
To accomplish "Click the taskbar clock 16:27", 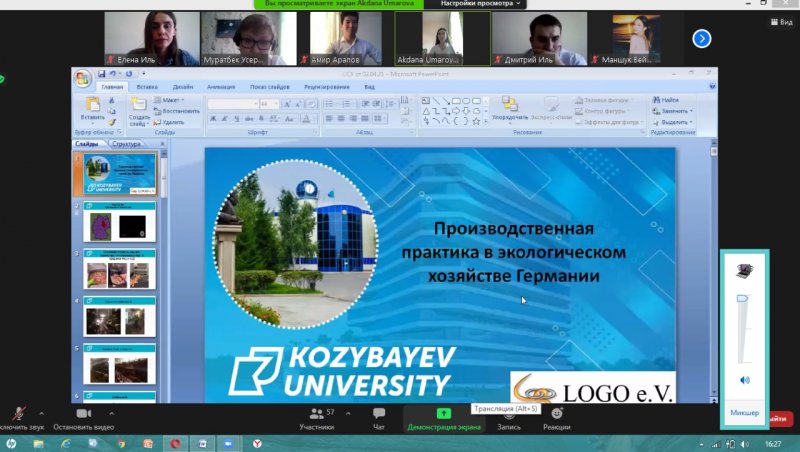I will tap(773, 444).
